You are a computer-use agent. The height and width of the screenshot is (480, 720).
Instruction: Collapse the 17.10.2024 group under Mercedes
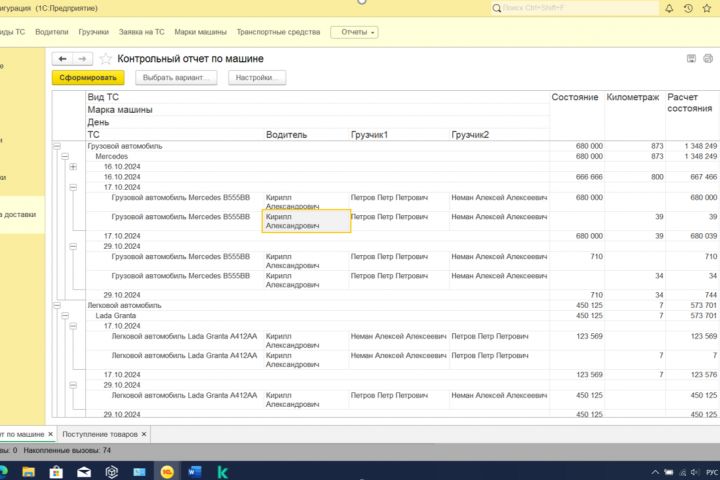point(73,187)
